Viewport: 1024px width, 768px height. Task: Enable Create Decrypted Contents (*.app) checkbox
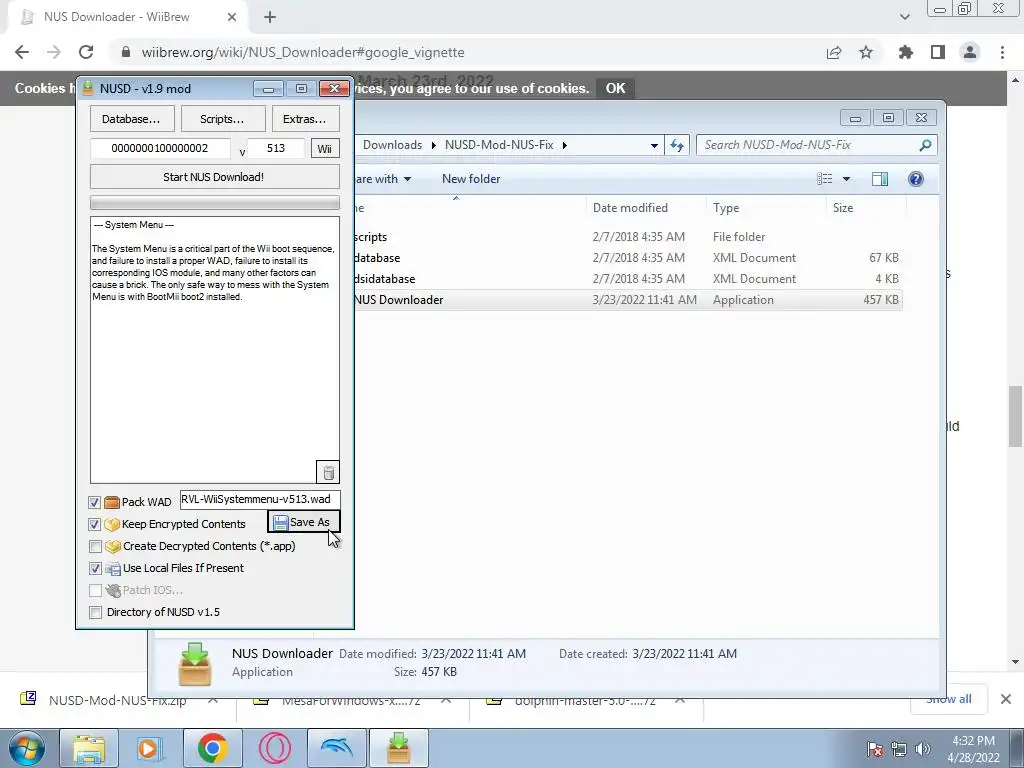click(x=95, y=546)
